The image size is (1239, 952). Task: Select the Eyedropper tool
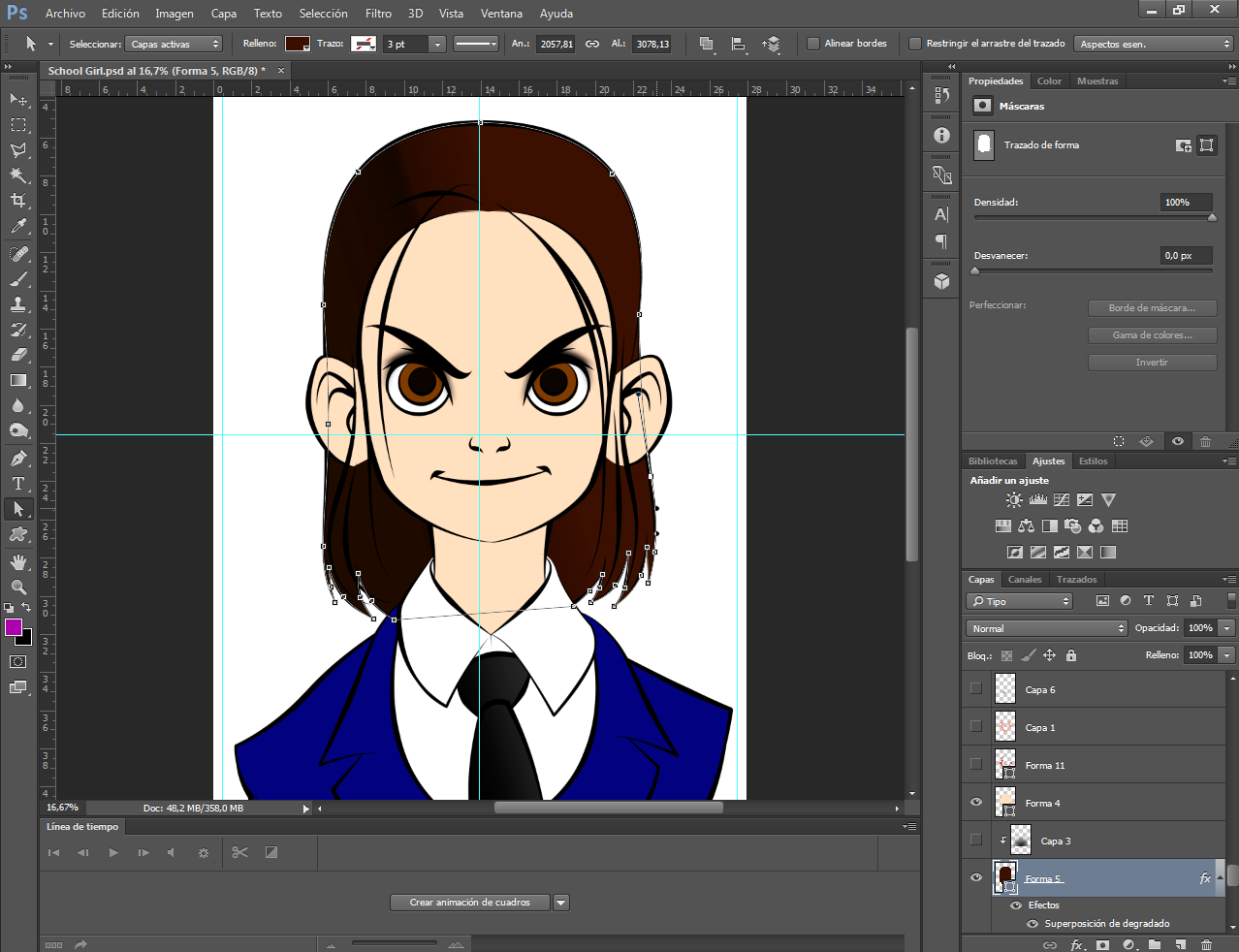click(x=18, y=226)
